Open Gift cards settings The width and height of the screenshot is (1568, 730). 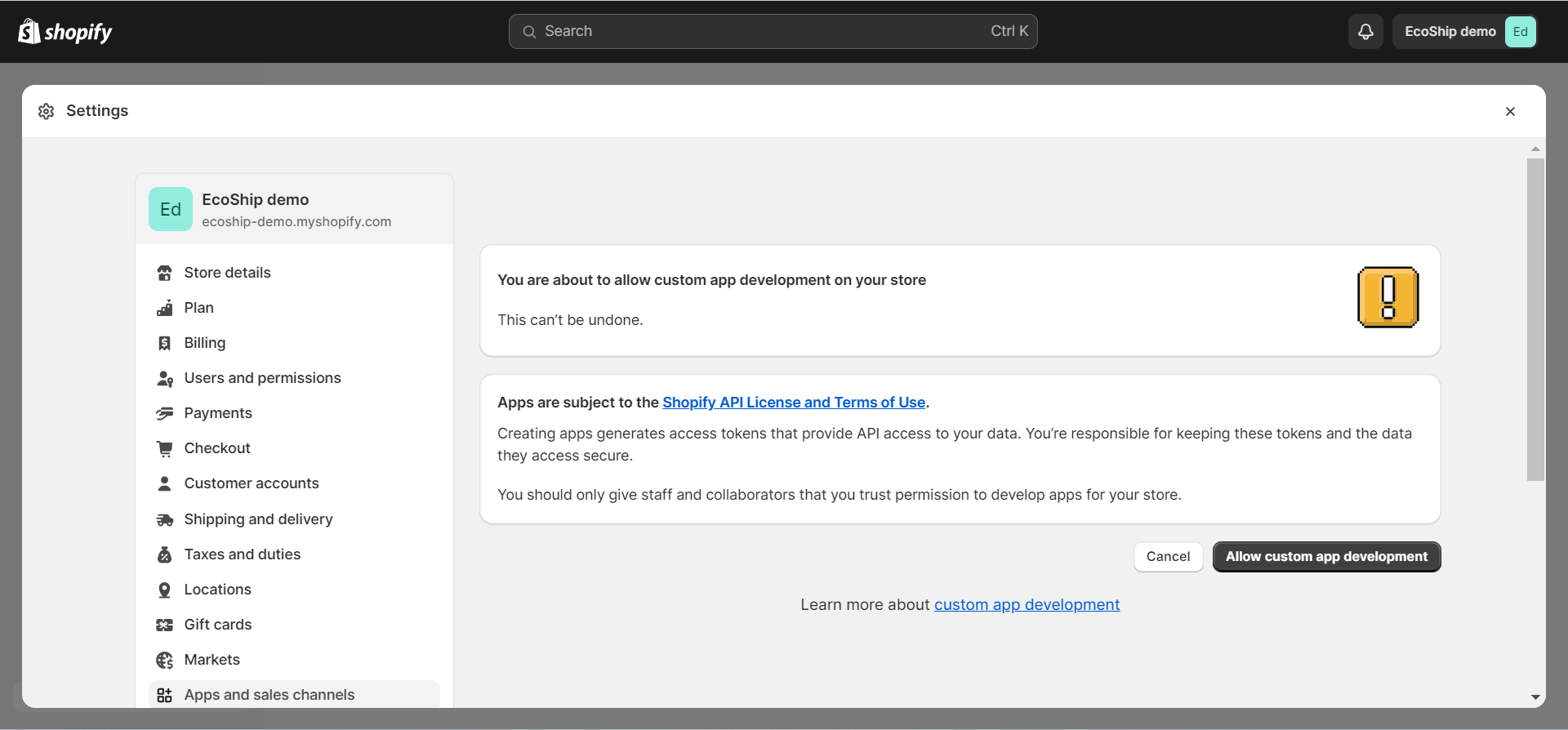[x=294, y=625]
